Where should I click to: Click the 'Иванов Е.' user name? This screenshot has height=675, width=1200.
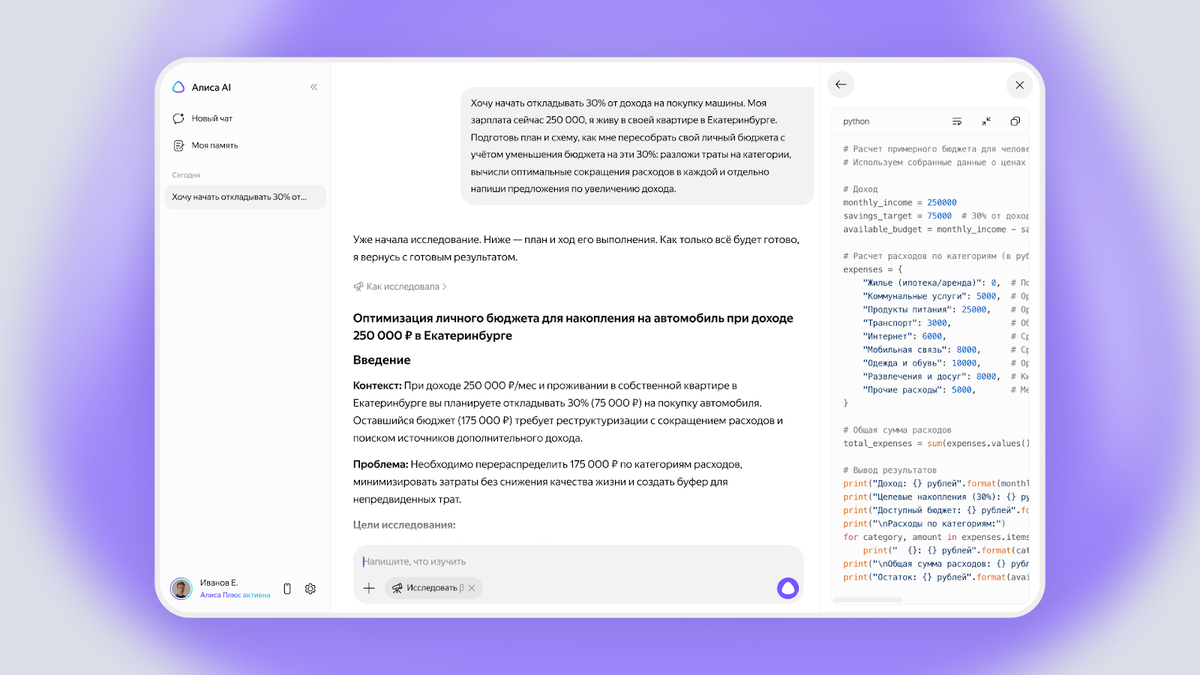coord(219,582)
